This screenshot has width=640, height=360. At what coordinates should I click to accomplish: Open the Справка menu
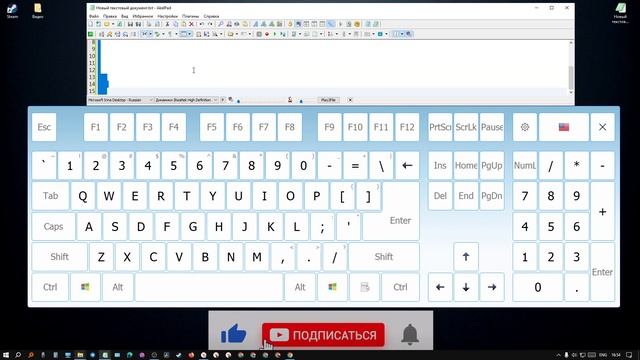(x=211, y=16)
